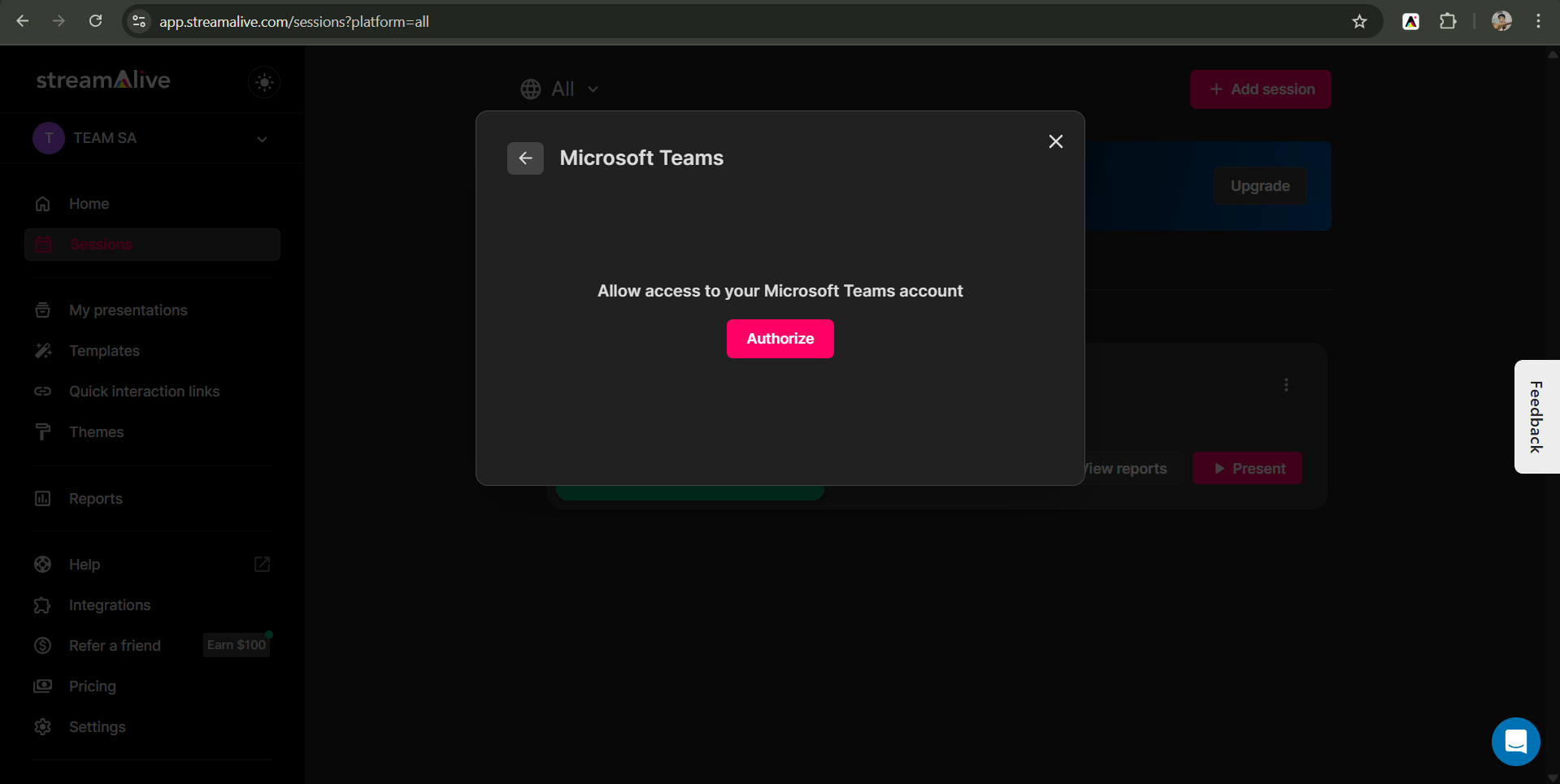Image resolution: width=1560 pixels, height=784 pixels.
Task: Select Sessions in sidebar
Action: click(152, 245)
